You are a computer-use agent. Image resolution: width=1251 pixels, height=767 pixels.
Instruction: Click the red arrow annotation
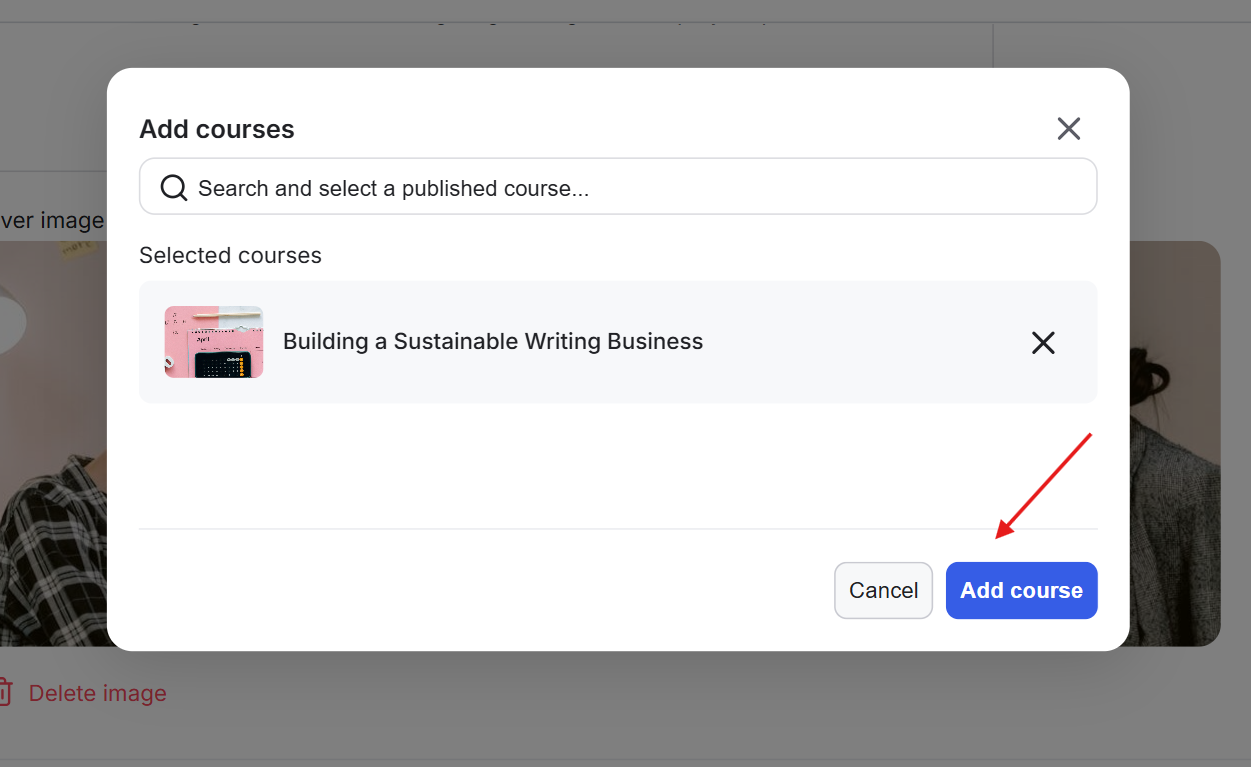pos(1043,486)
